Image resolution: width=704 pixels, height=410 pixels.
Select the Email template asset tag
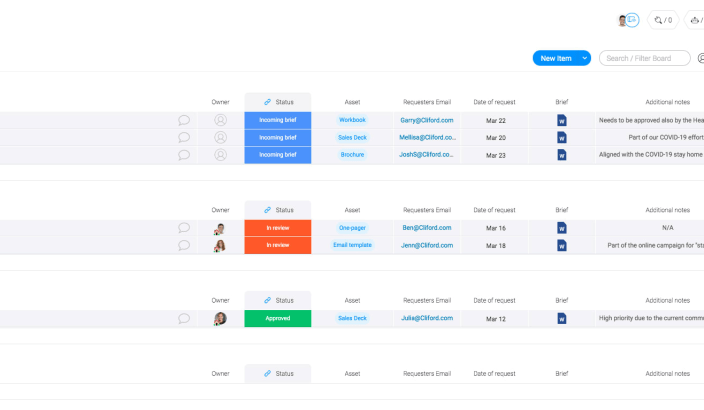click(x=352, y=245)
